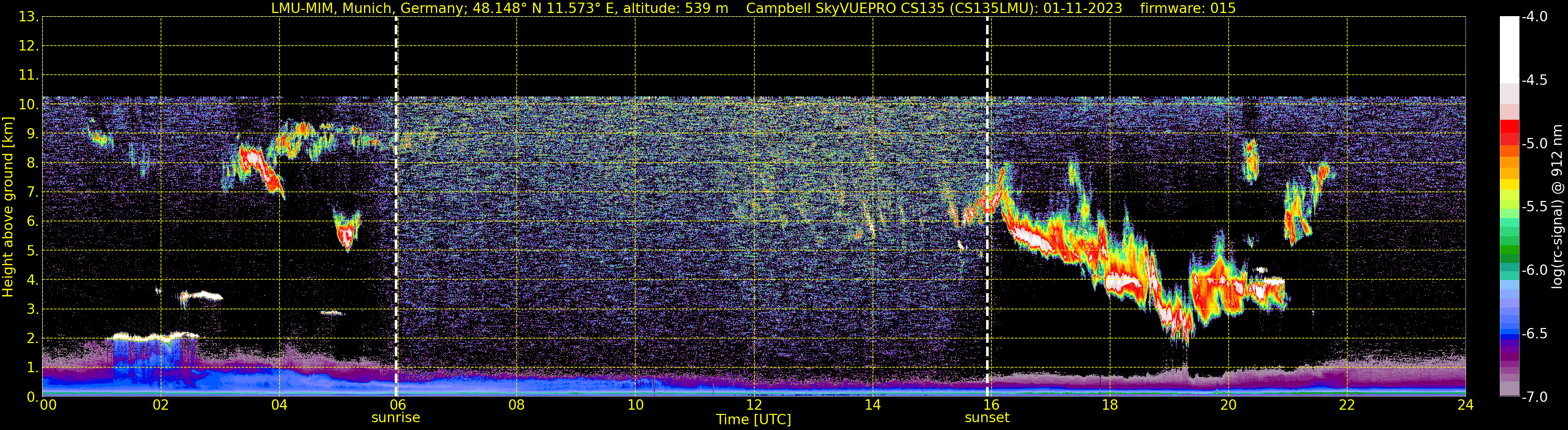Click the y-axis tick label '6'
This screenshot has height=430, width=1568.
32,222
